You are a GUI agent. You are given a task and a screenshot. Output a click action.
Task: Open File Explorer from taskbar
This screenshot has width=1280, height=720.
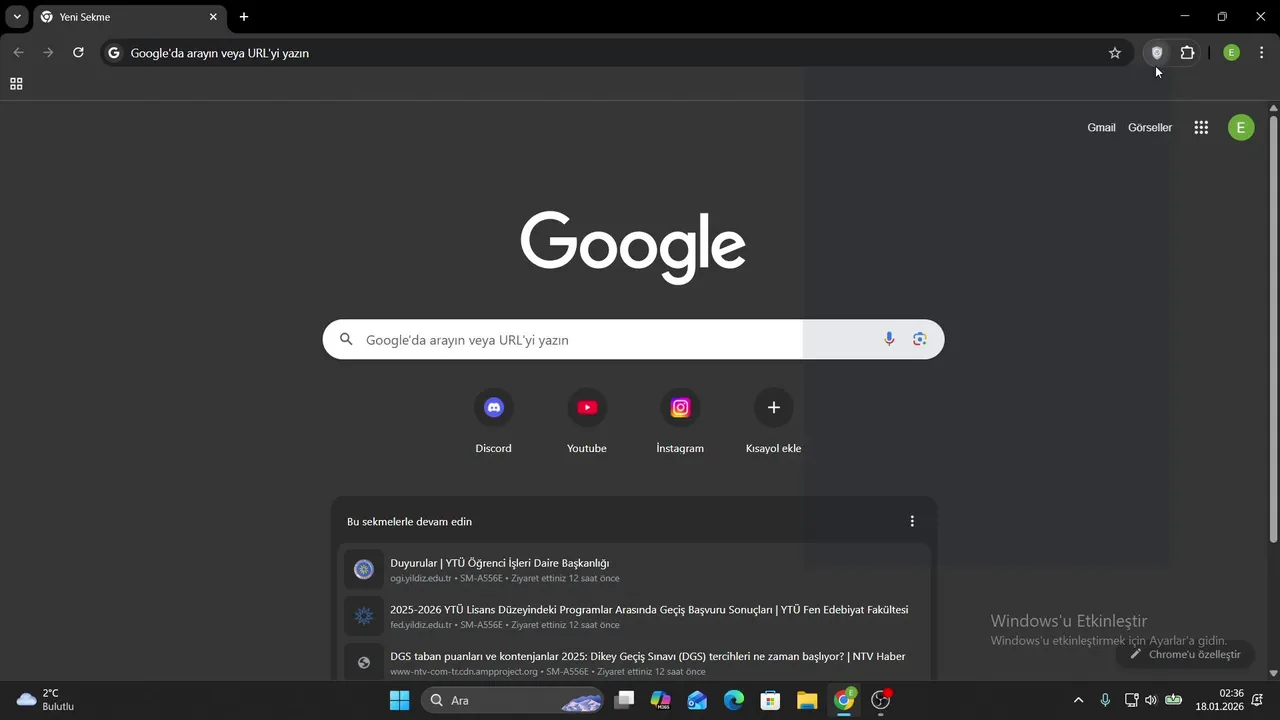[807, 700]
